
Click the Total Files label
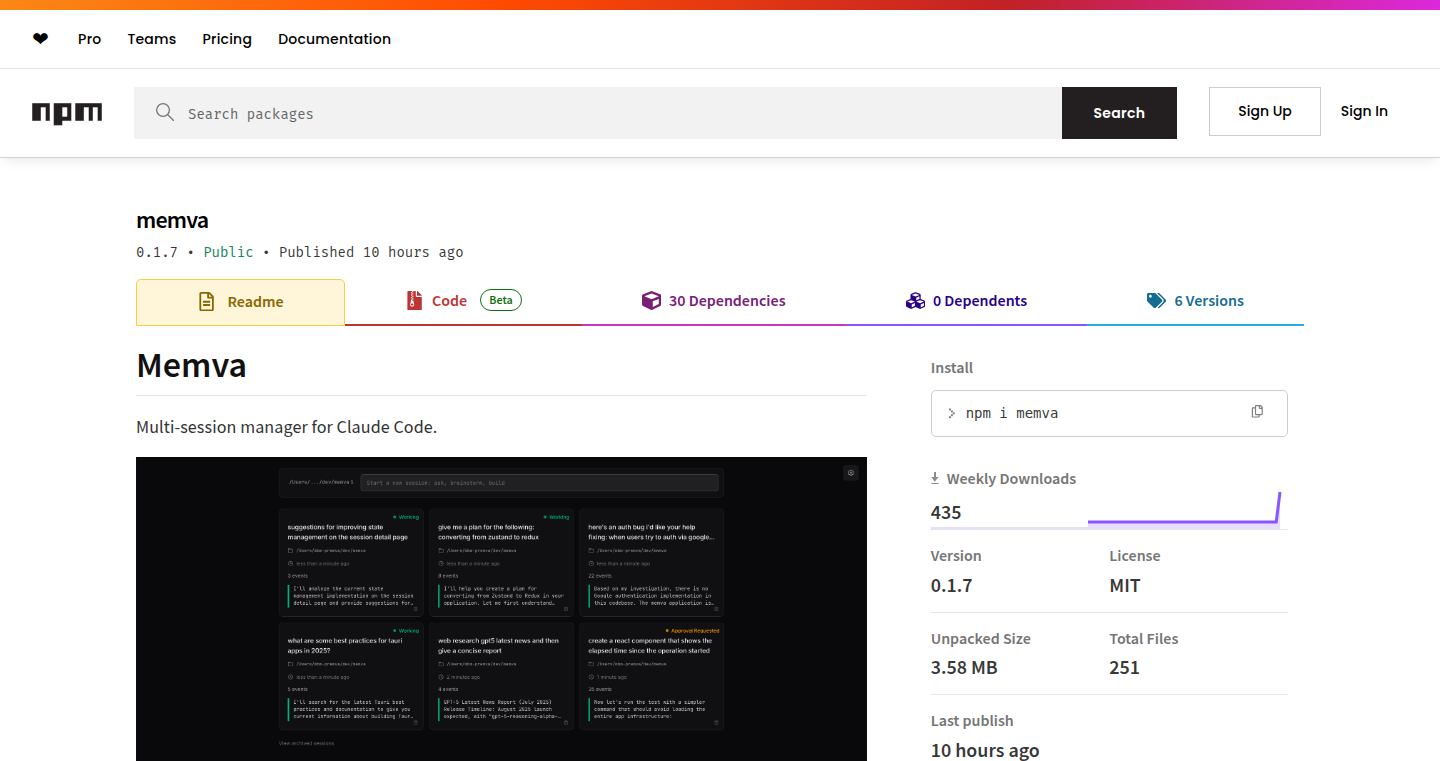pos(1144,639)
